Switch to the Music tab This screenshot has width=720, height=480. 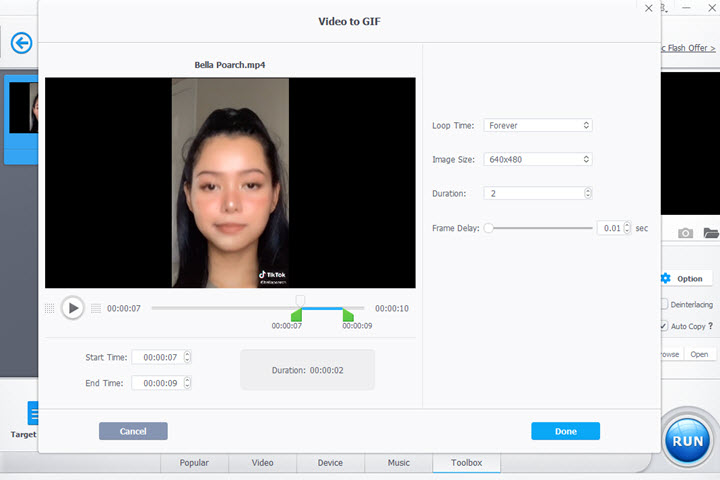[398, 463]
